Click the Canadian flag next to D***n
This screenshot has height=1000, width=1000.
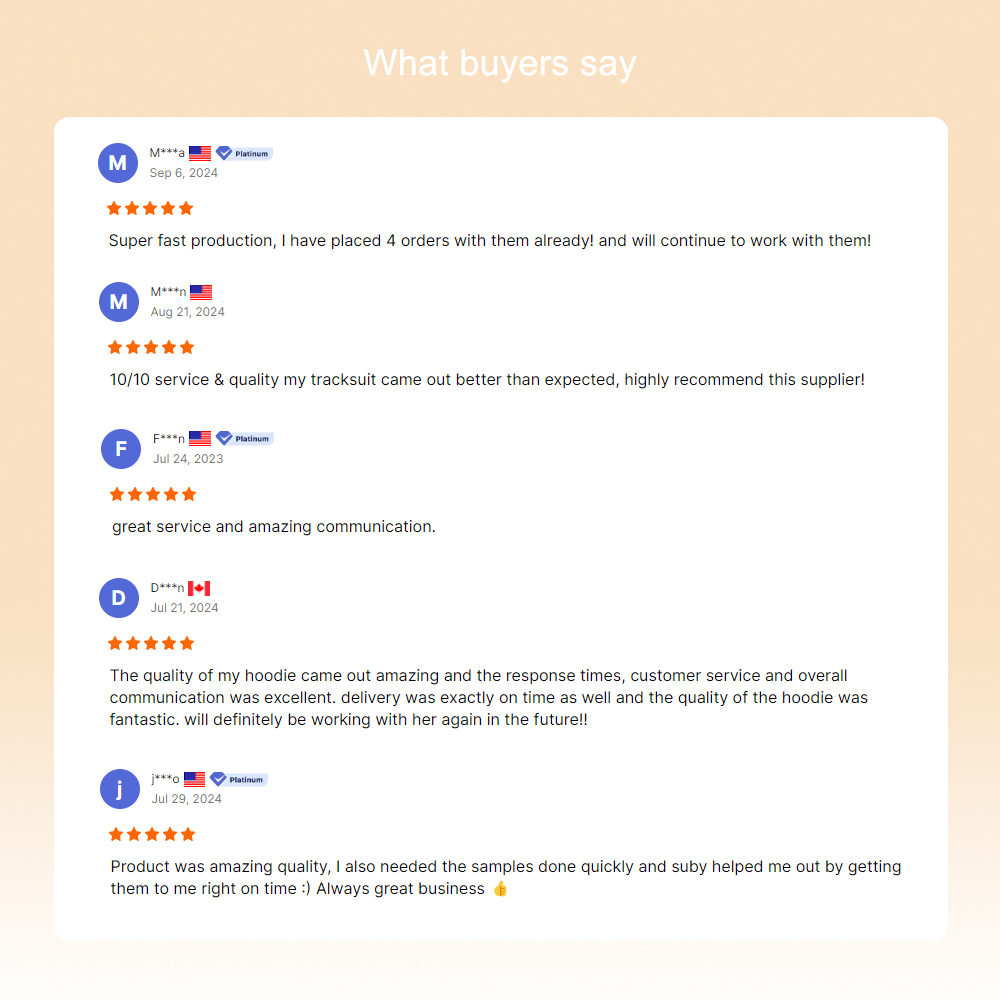(199, 588)
